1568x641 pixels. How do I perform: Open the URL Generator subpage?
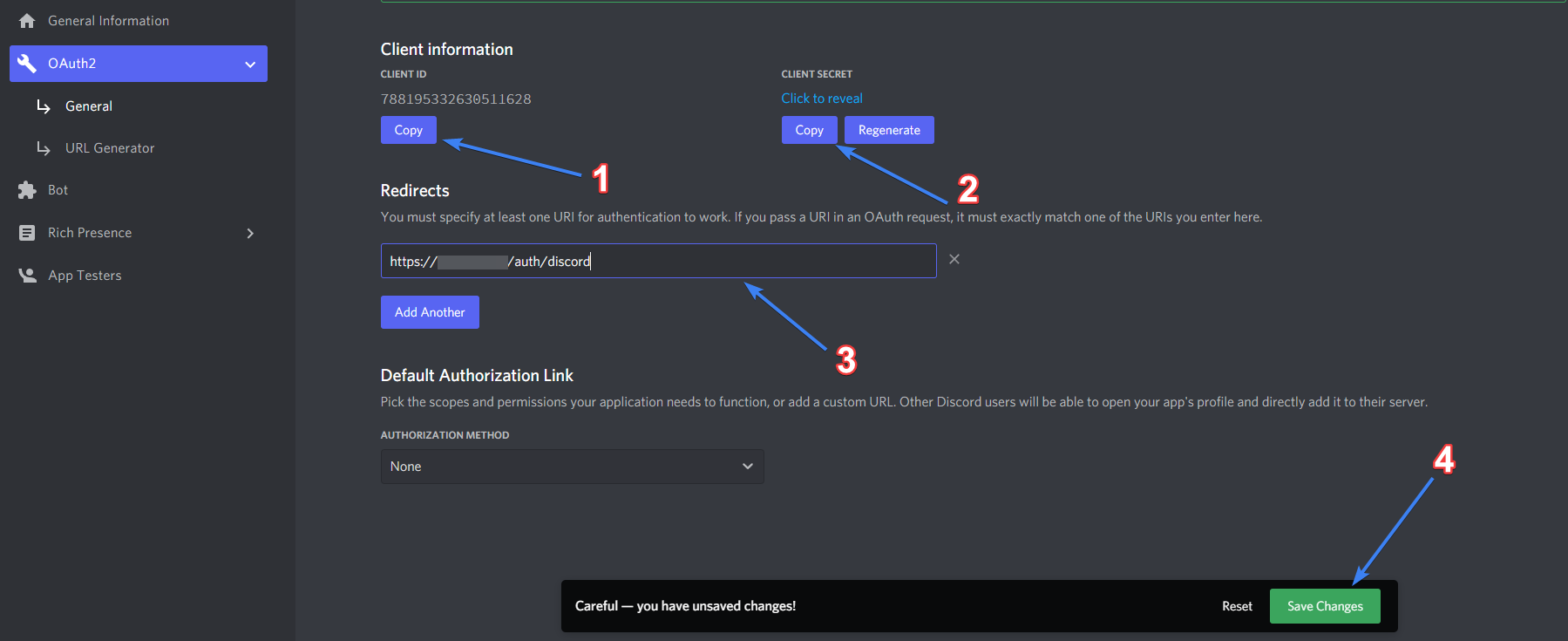pyautogui.click(x=110, y=148)
